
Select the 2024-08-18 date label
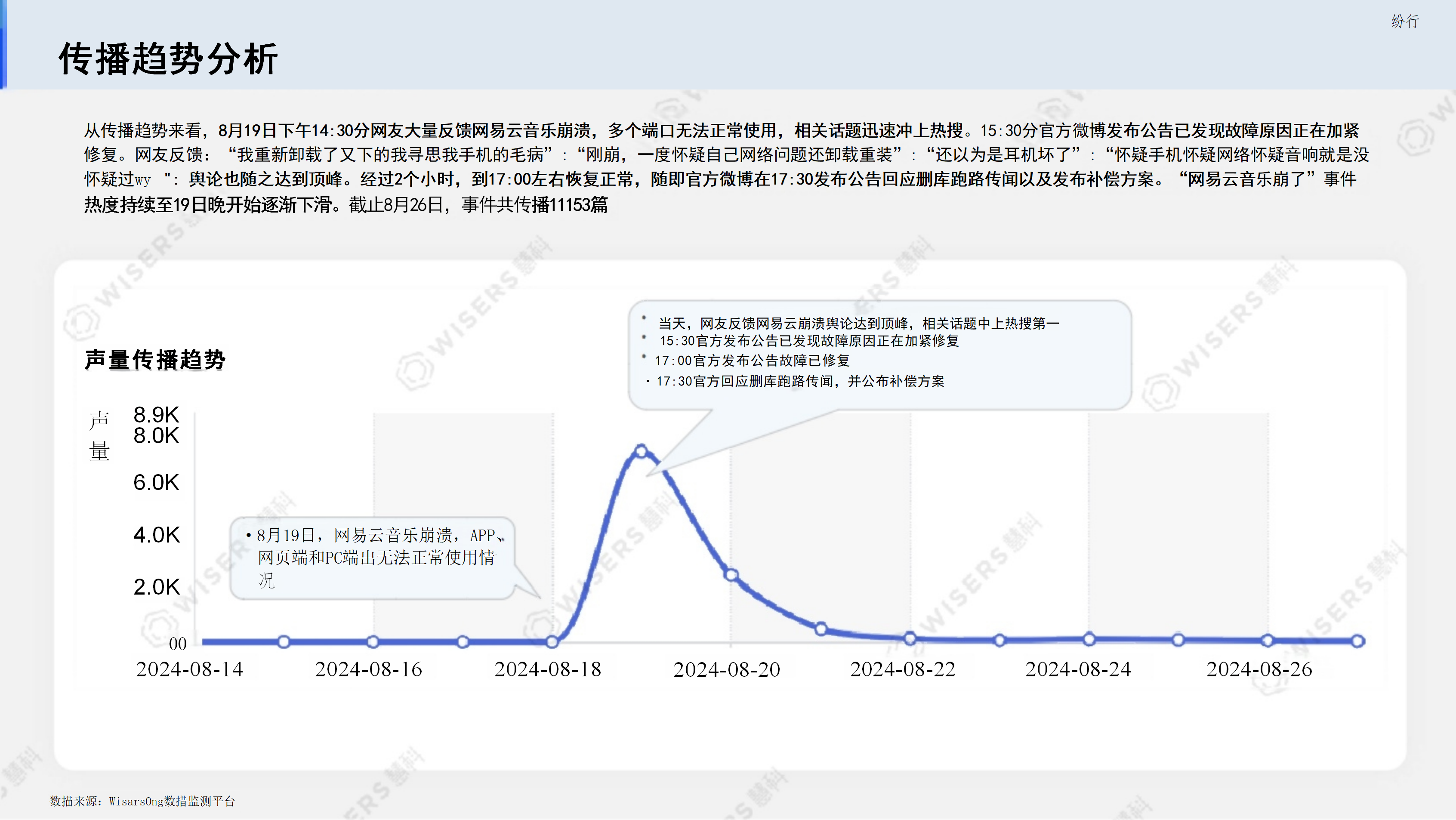(x=548, y=669)
